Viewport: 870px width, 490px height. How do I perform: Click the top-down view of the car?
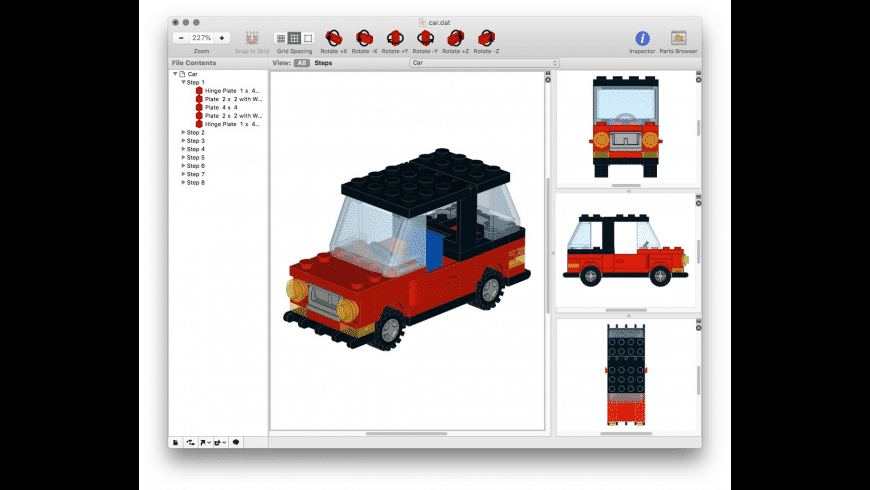click(626, 375)
